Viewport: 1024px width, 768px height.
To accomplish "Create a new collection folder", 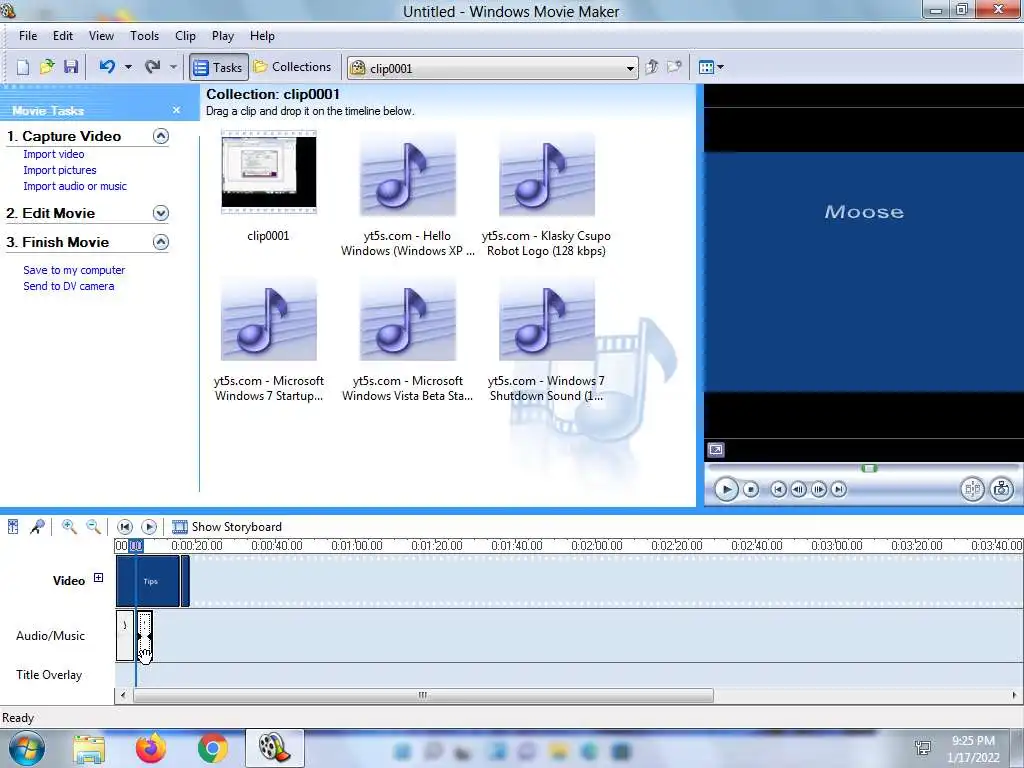I will [x=674, y=67].
